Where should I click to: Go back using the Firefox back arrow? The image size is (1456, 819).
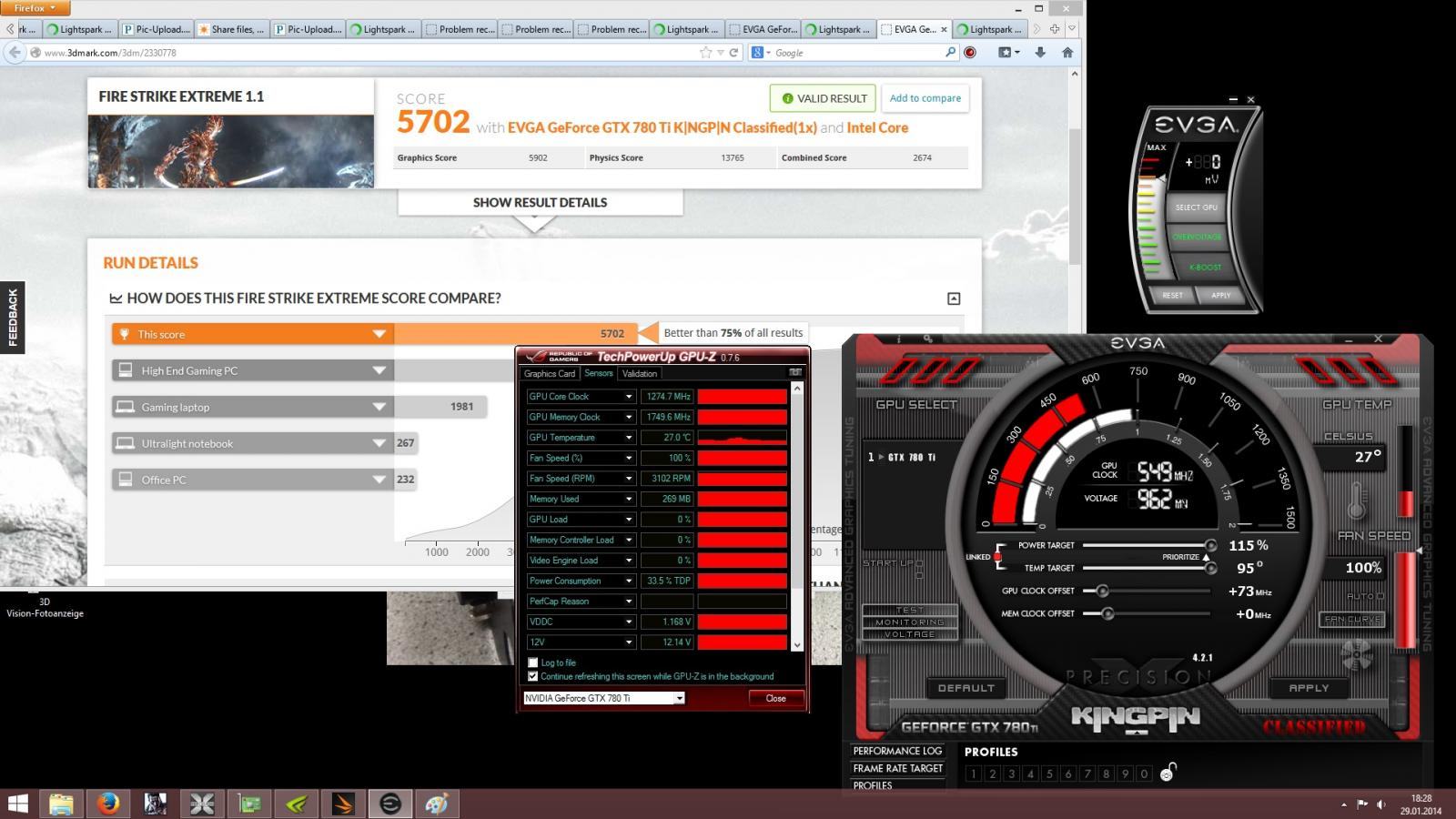click(15, 53)
